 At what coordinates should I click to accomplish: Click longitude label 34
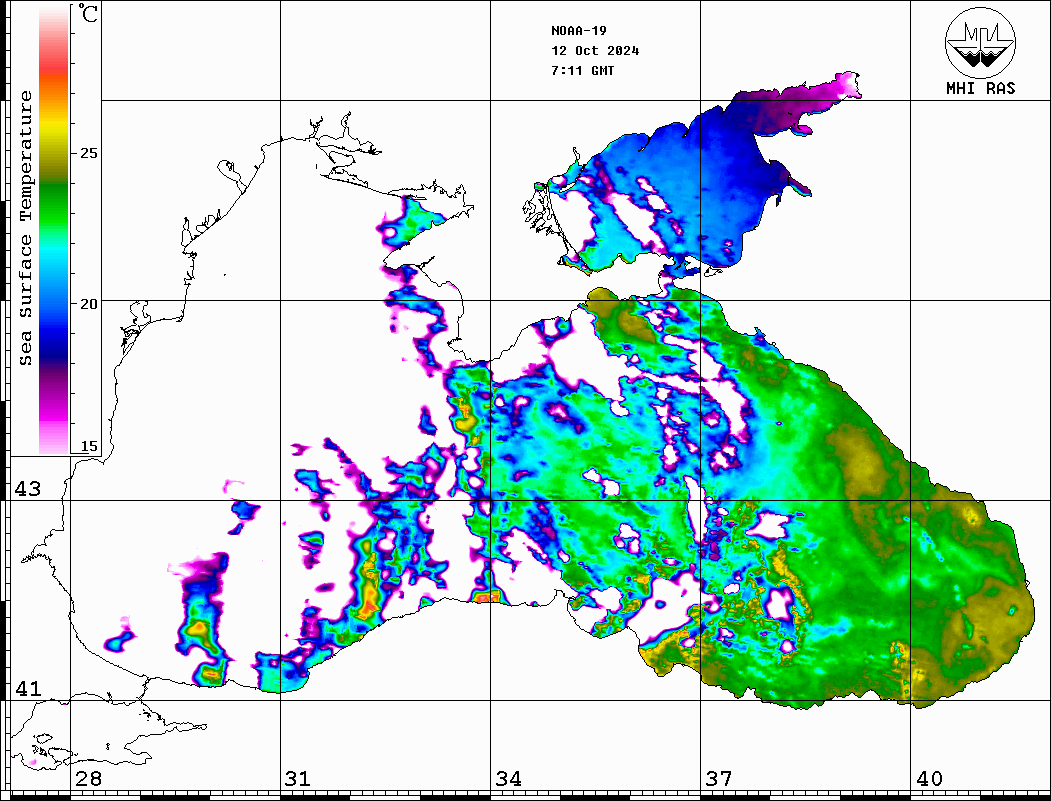[508, 779]
